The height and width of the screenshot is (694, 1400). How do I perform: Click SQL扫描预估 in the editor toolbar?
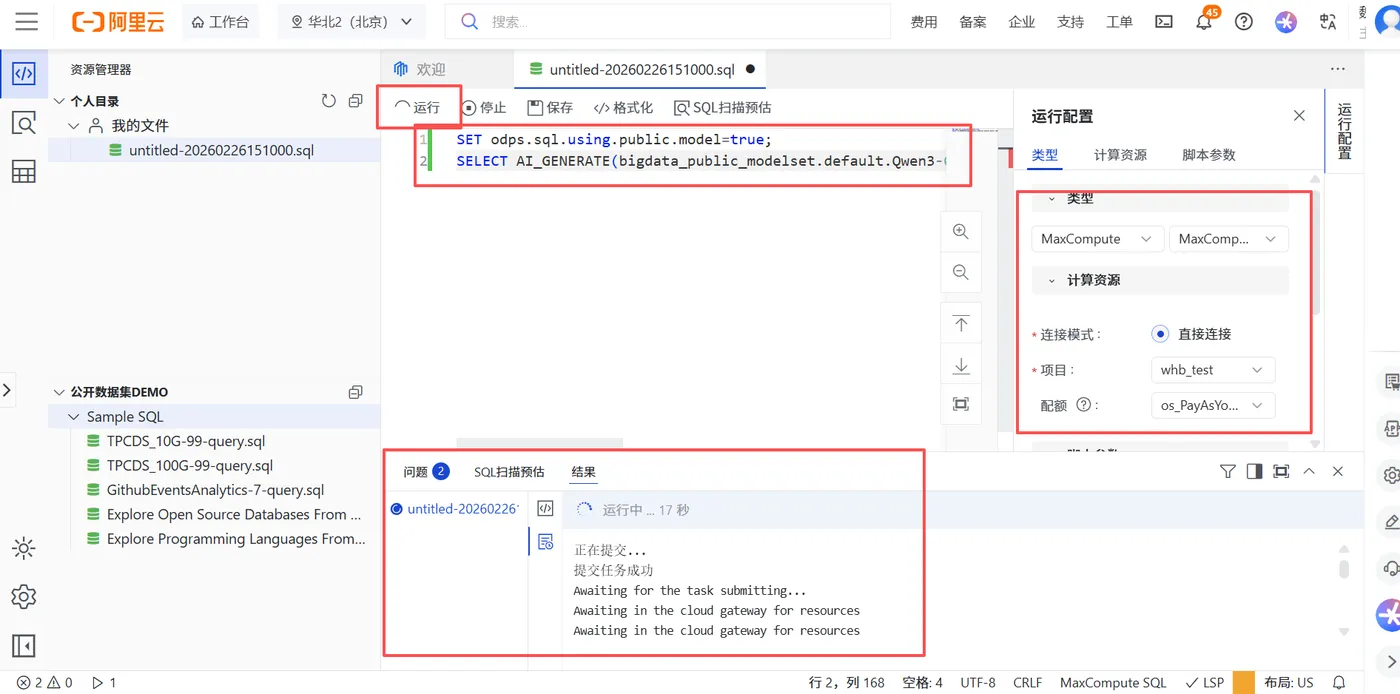(x=723, y=107)
